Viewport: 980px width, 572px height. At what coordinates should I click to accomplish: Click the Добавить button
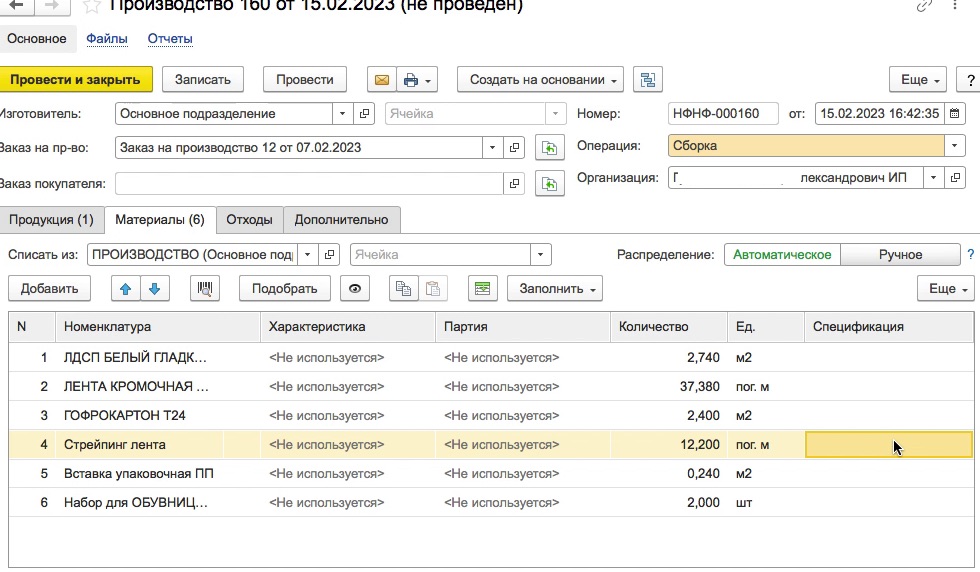pyautogui.click(x=49, y=289)
